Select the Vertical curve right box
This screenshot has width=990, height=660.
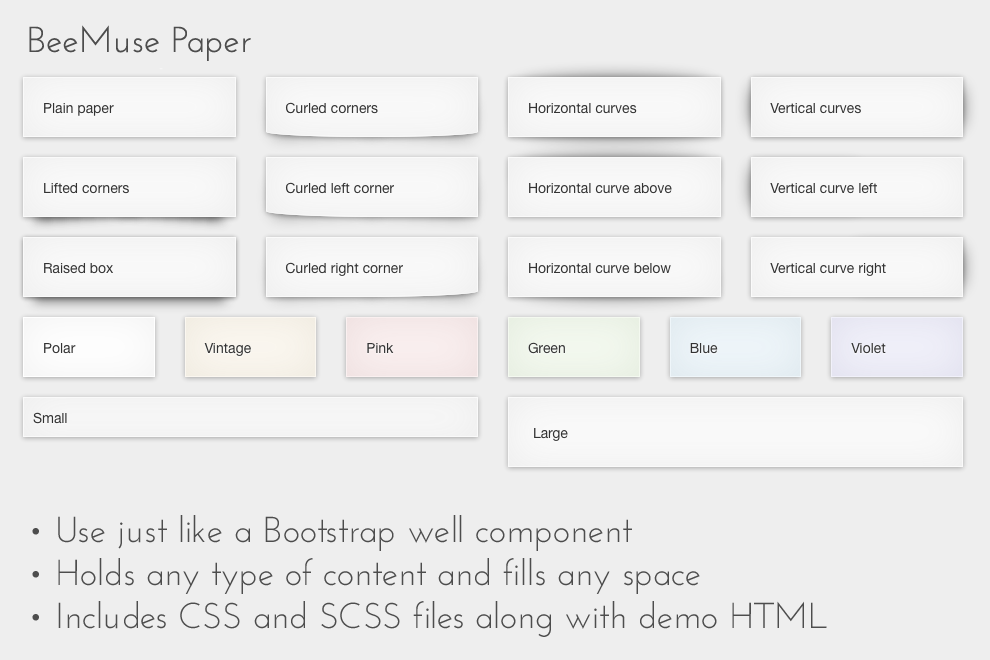pyautogui.click(x=856, y=268)
